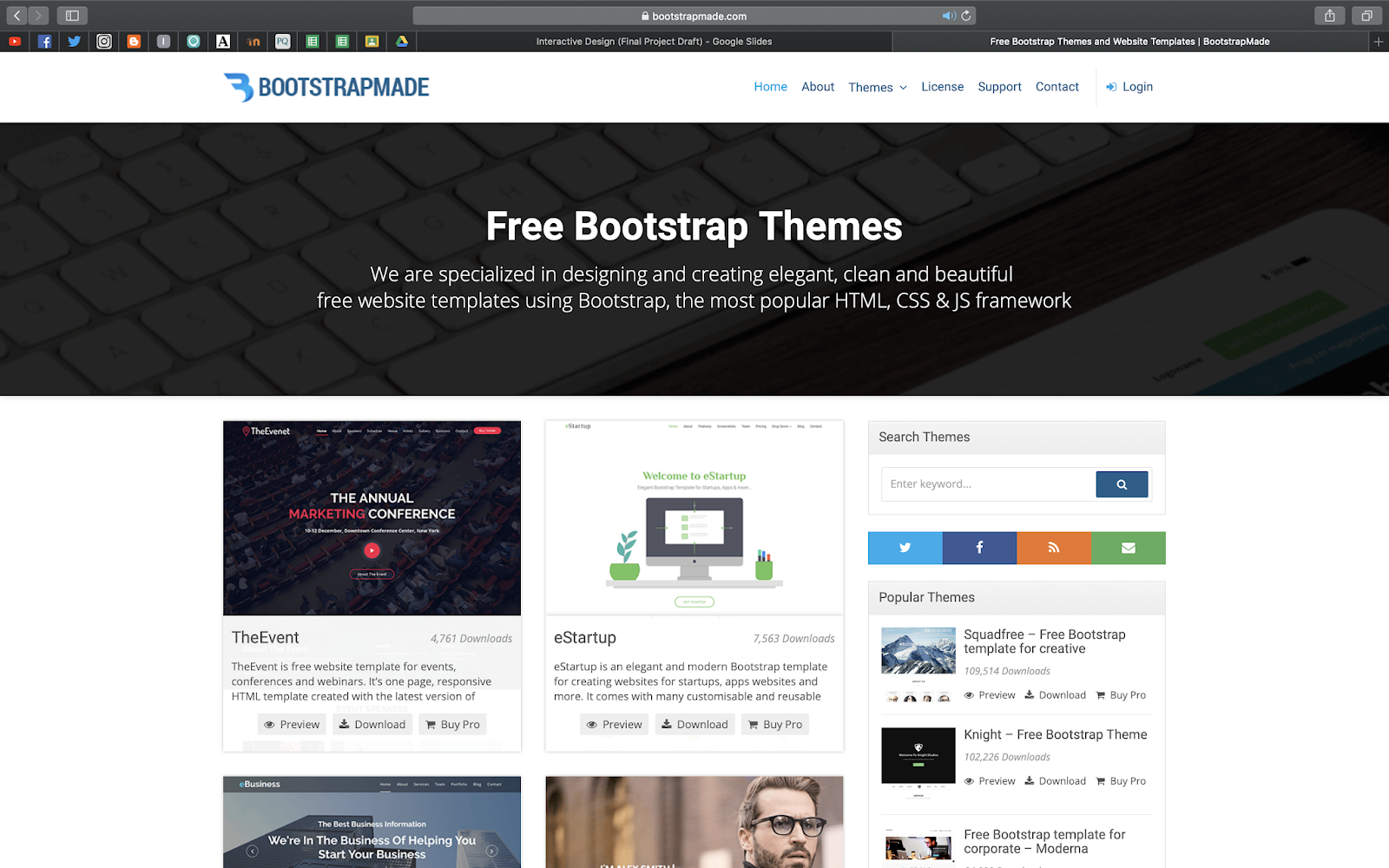Open the TheEvent title link
The image size is (1389, 868).
pyautogui.click(x=265, y=637)
